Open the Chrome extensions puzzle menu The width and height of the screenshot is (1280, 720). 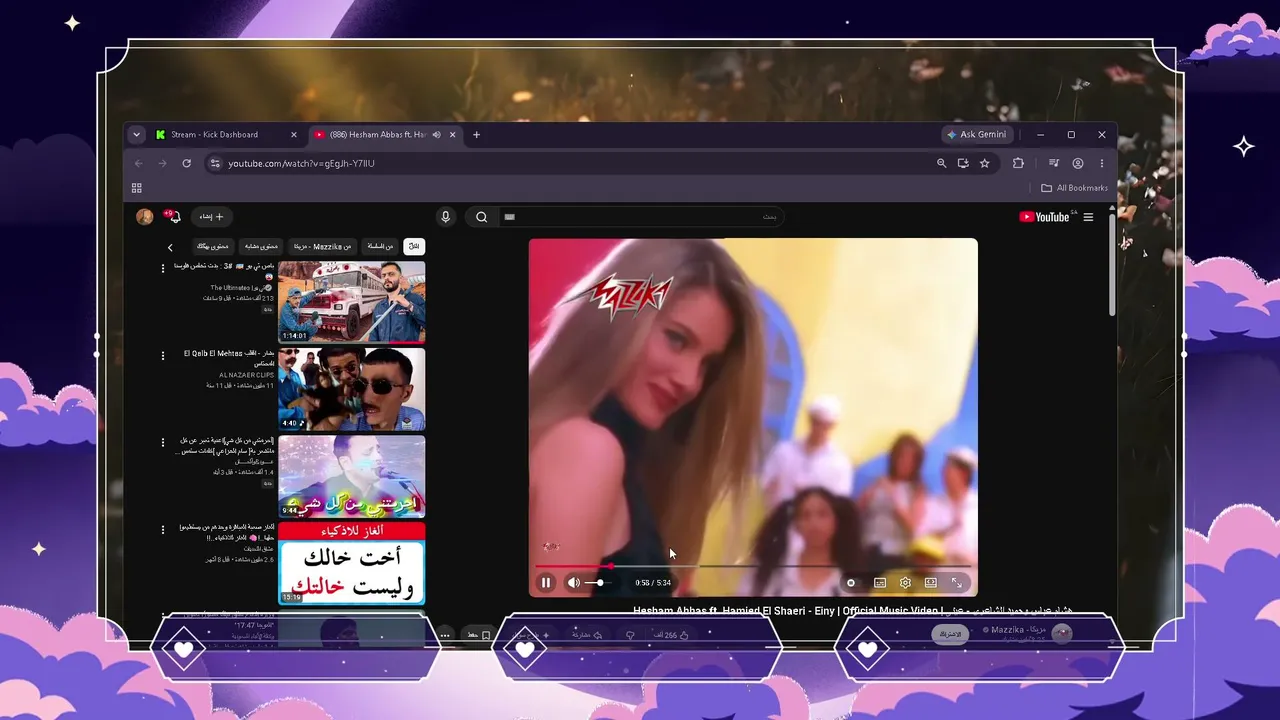click(1018, 163)
